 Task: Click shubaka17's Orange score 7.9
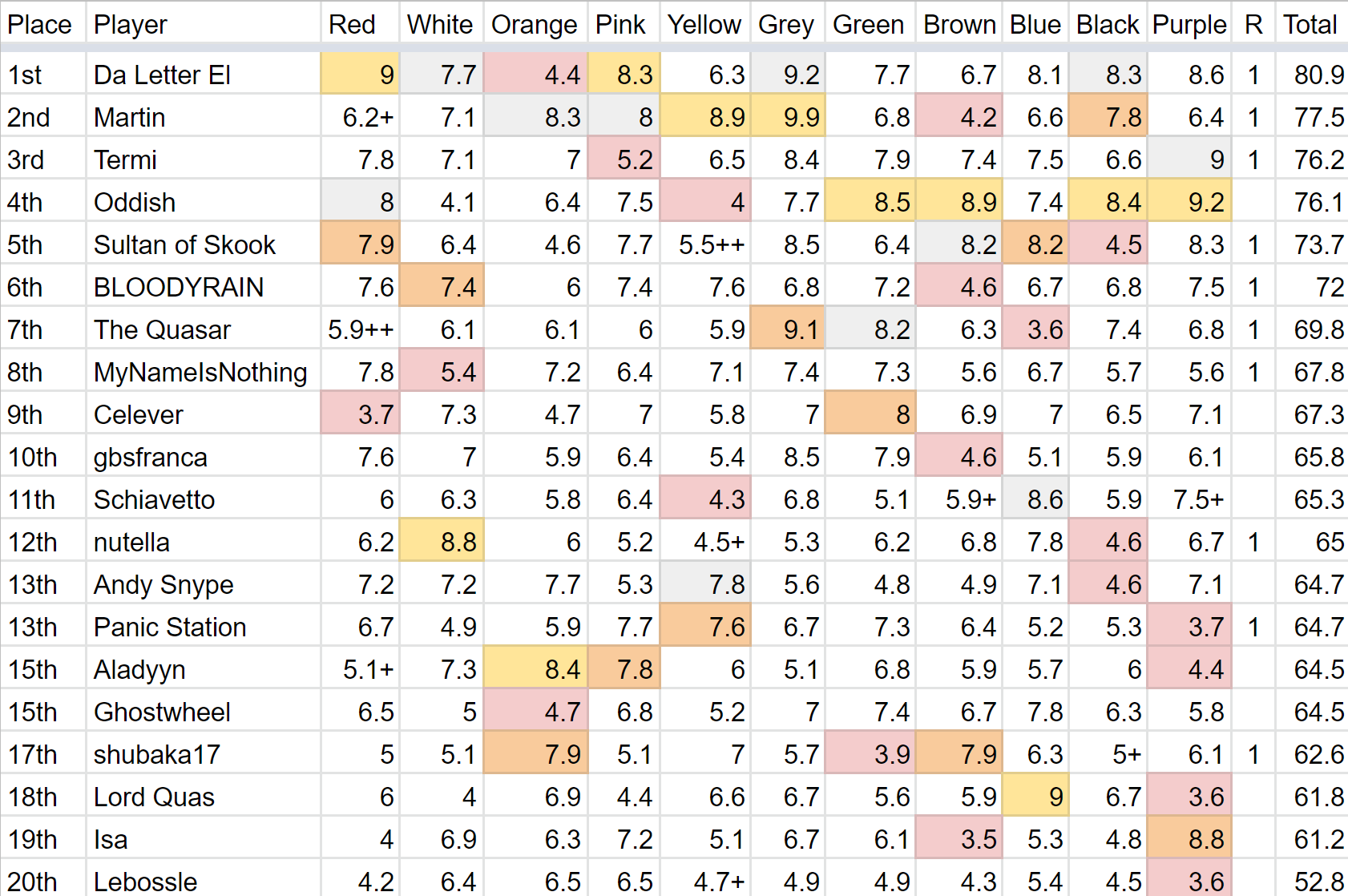[535, 754]
